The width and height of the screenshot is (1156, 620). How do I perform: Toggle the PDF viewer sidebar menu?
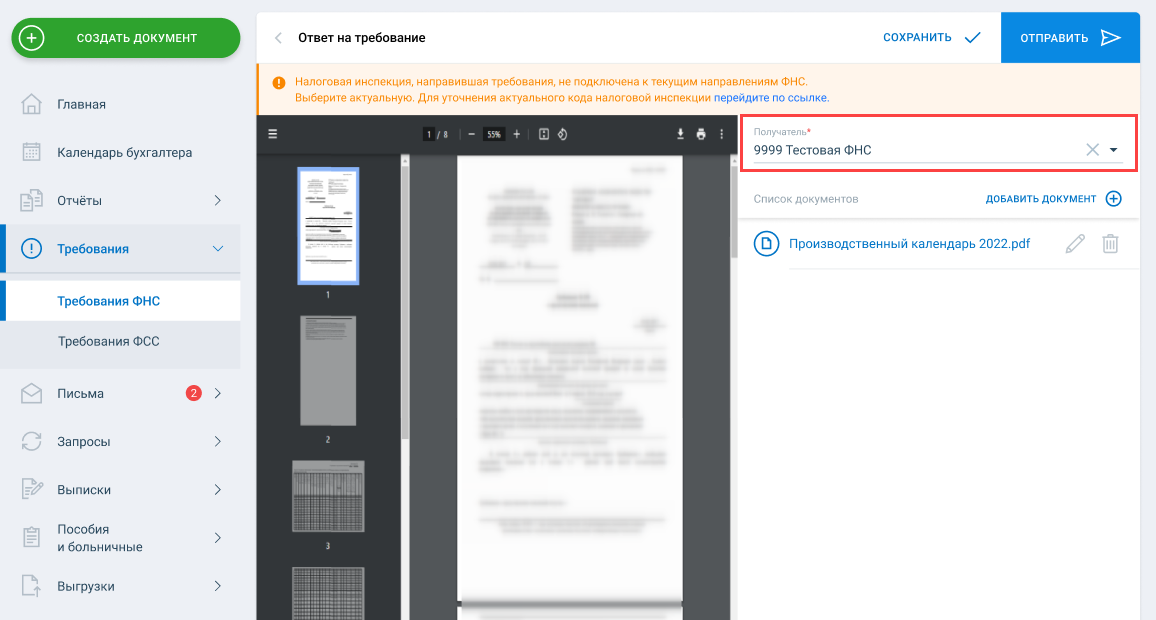pyautogui.click(x=272, y=134)
